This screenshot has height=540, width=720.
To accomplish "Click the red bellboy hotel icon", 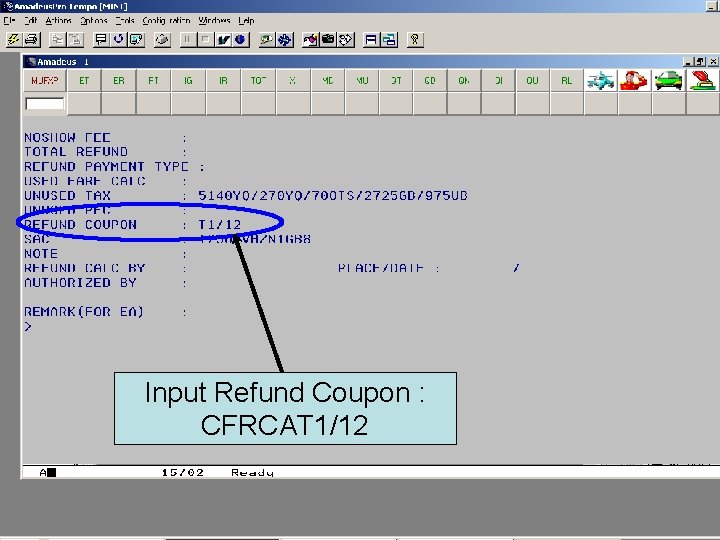I will tap(634, 80).
